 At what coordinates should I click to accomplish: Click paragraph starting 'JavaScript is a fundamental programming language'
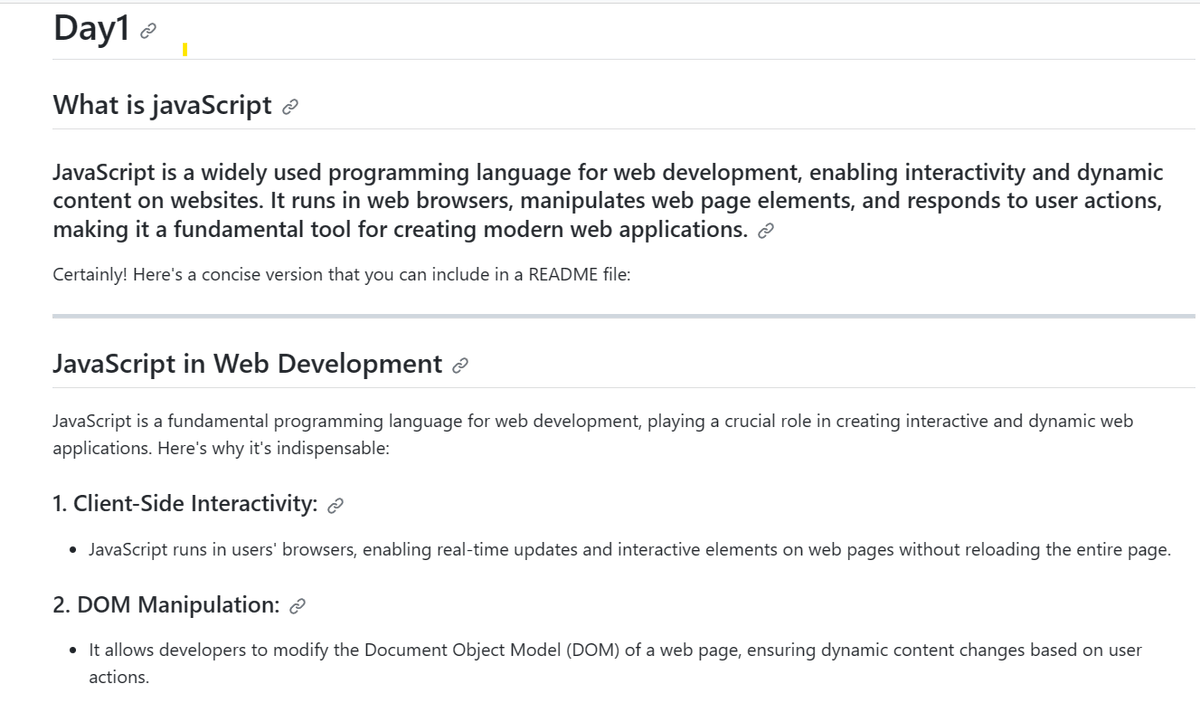(593, 434)
